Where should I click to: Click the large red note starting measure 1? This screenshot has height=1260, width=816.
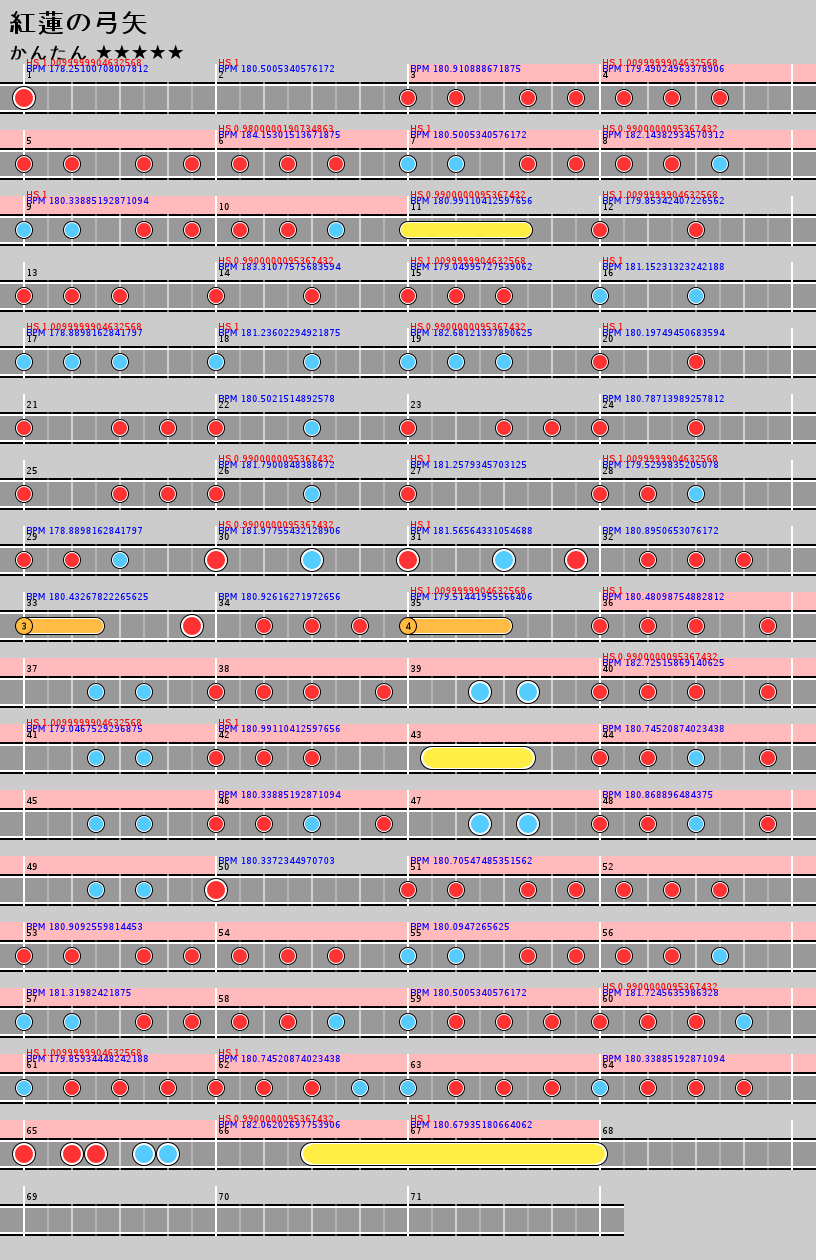pos(24,98)
